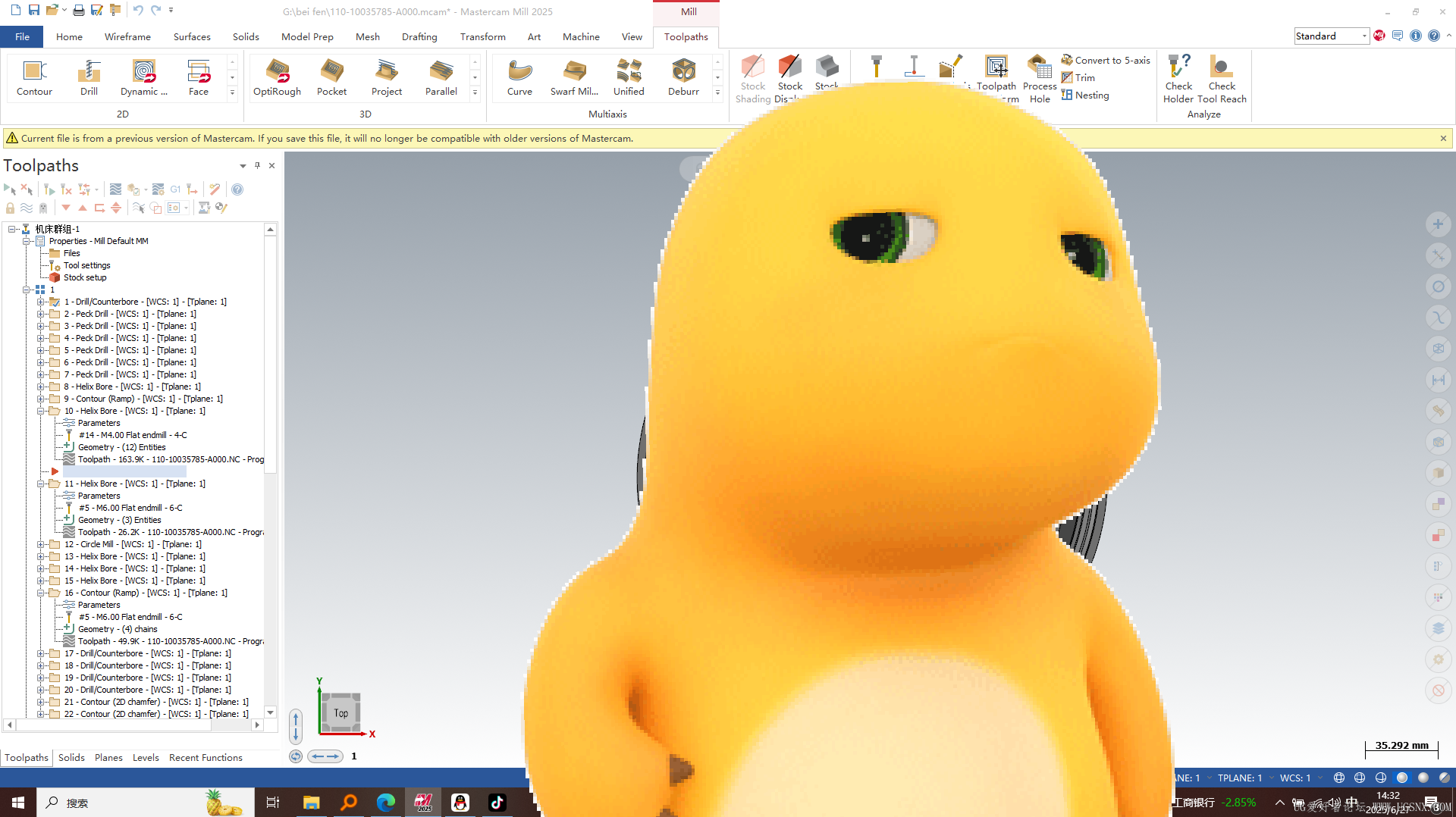
Task: Select the Face toolpath icon
Action: (x=198, y=78)
